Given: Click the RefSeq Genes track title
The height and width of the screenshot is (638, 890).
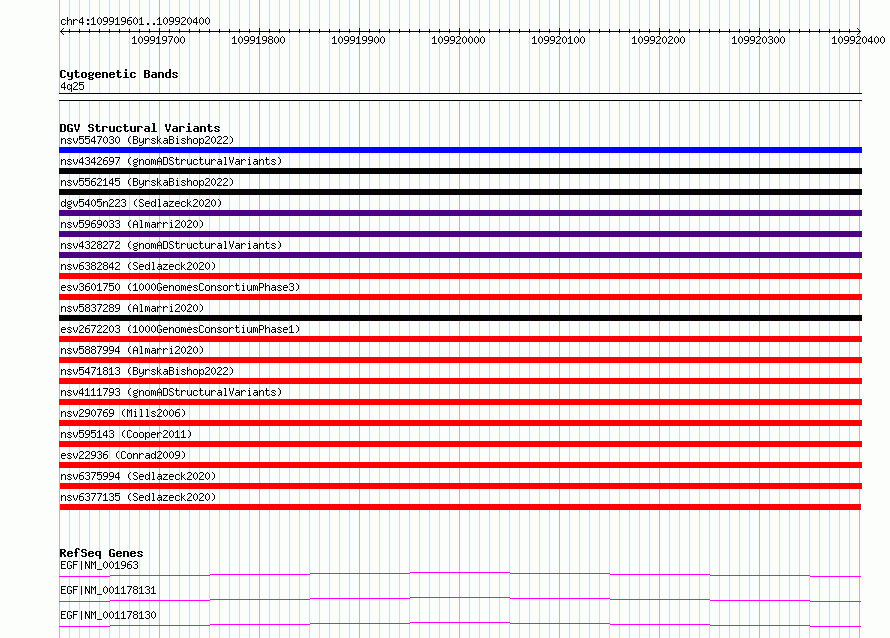Looking at the screenshot, I should tap(101, 553).
